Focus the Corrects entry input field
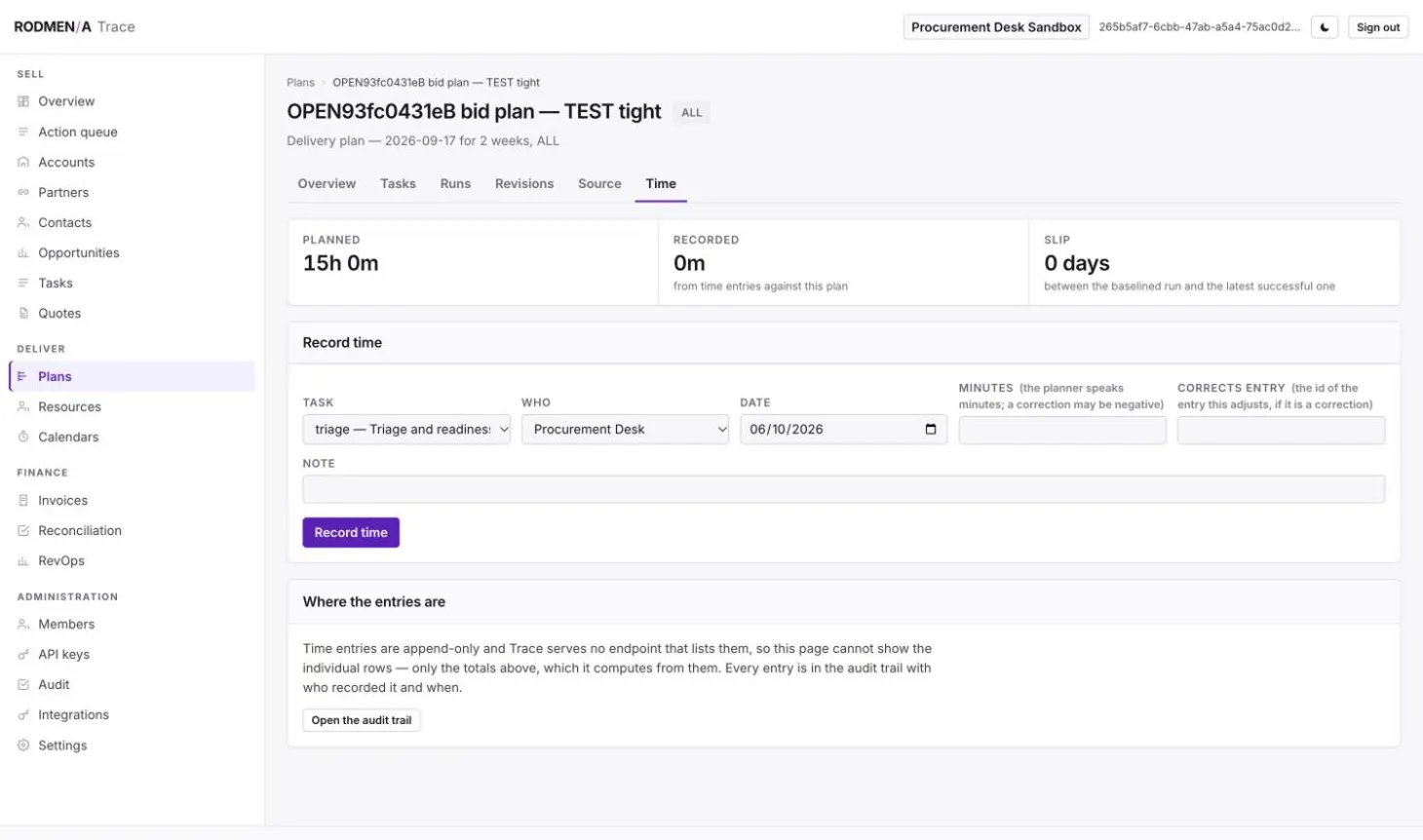 [1281, 430]
